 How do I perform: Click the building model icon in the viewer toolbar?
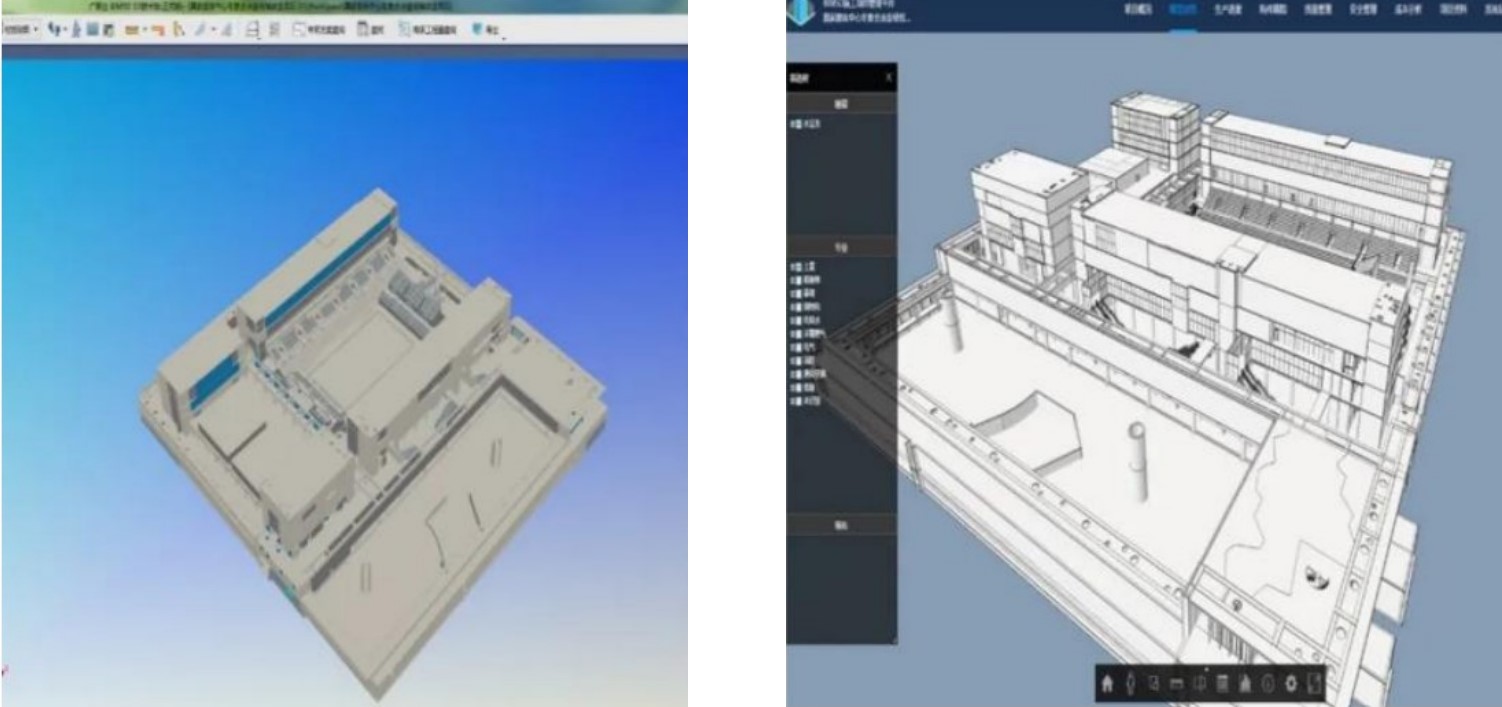tap(1245, 683)
